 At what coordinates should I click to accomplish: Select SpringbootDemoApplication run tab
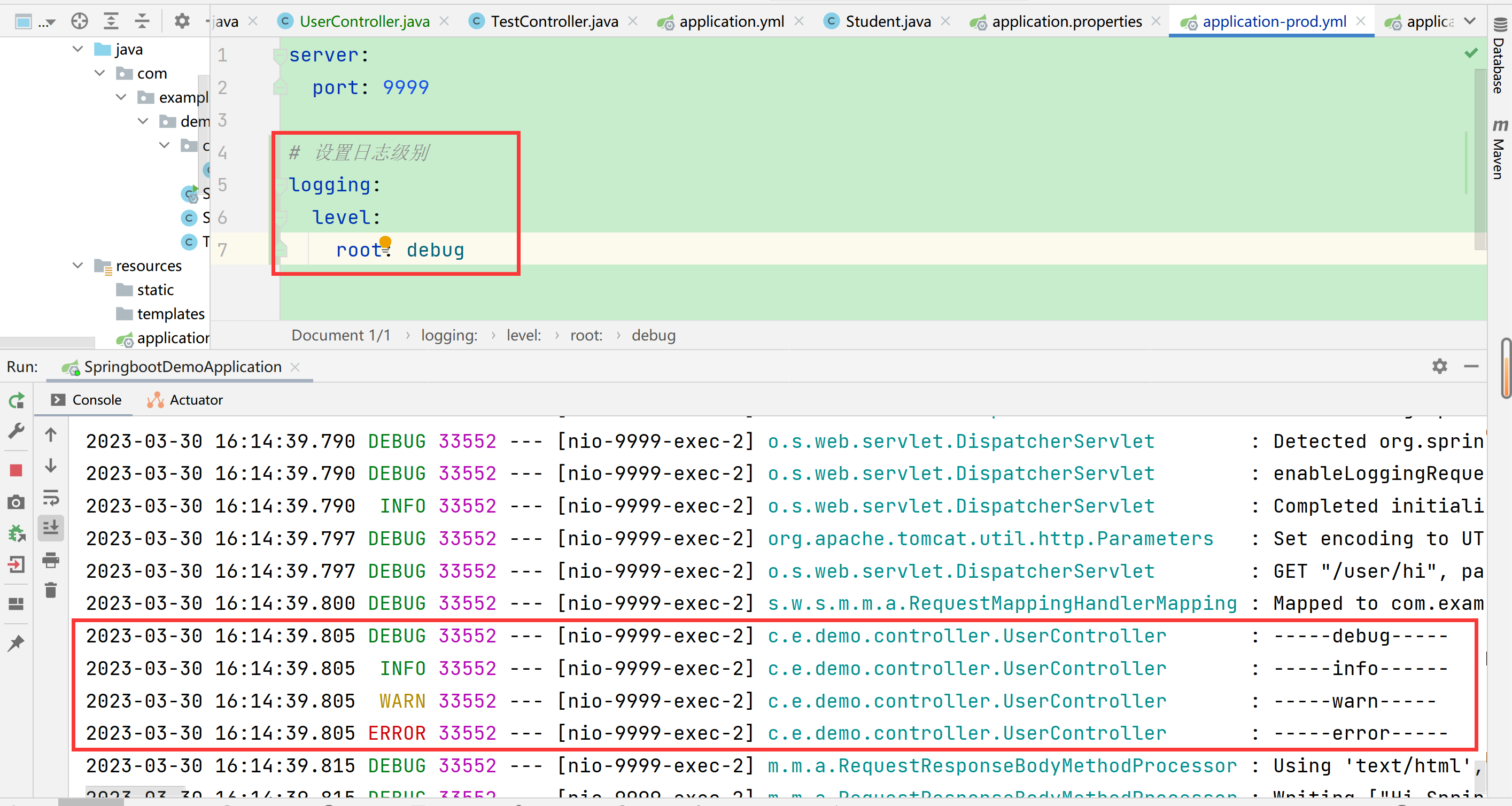pos(172,367)
